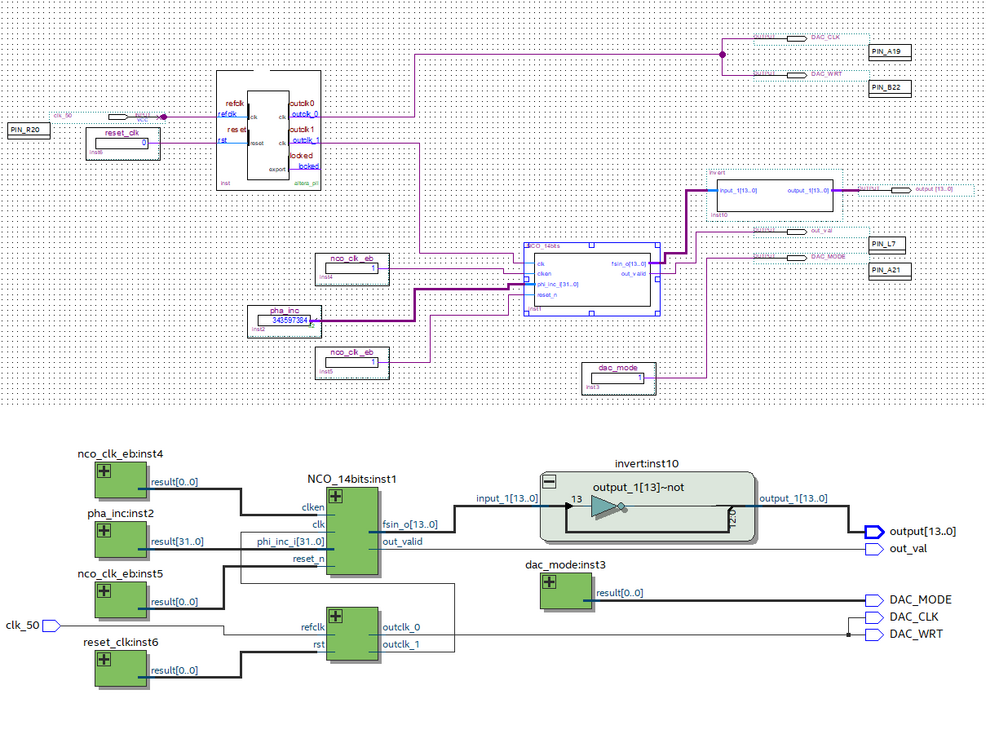Expand the nco_clk_eb:inst4 block in RTL viewer
The image size is (999, 734).
[x=104, y=471]
